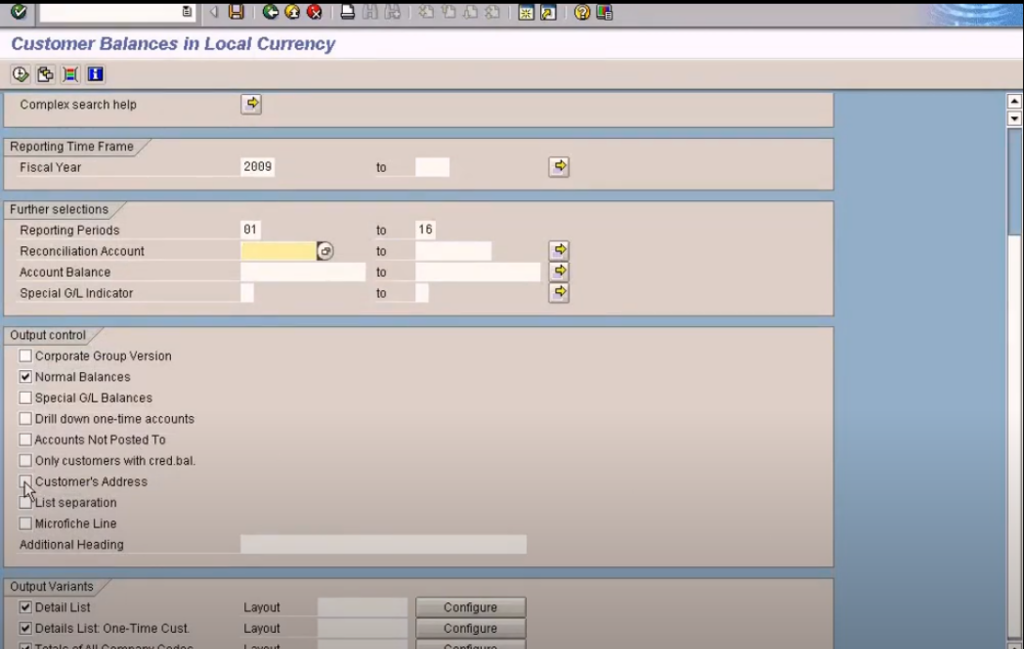1024x649 pixels.
Task: Click the Print icon in toolbar
Action: (347, 12)
